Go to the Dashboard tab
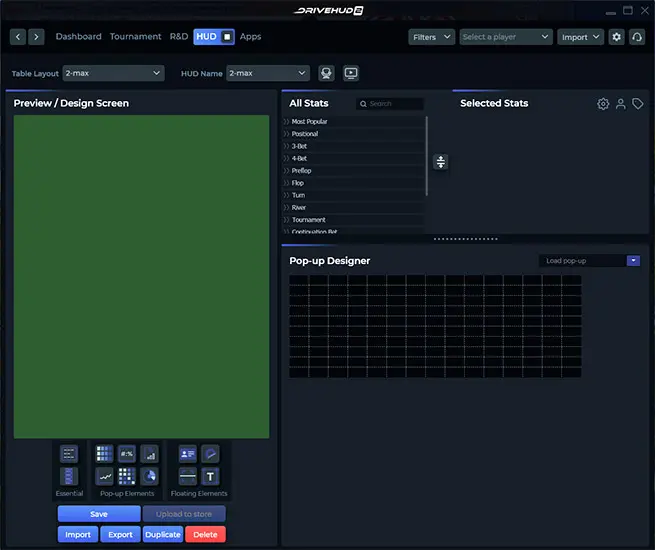 [x=78, y=37]
